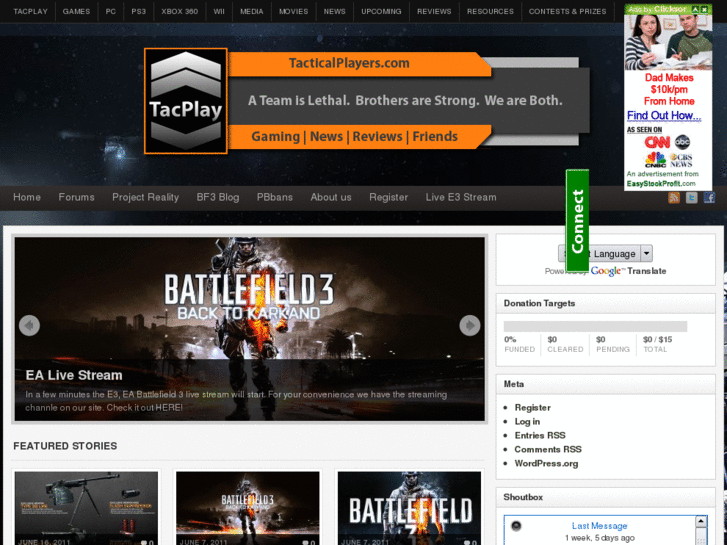
Task: Open the CONTESTS & PRIZES menu item
Action: [x=568, y=11]
